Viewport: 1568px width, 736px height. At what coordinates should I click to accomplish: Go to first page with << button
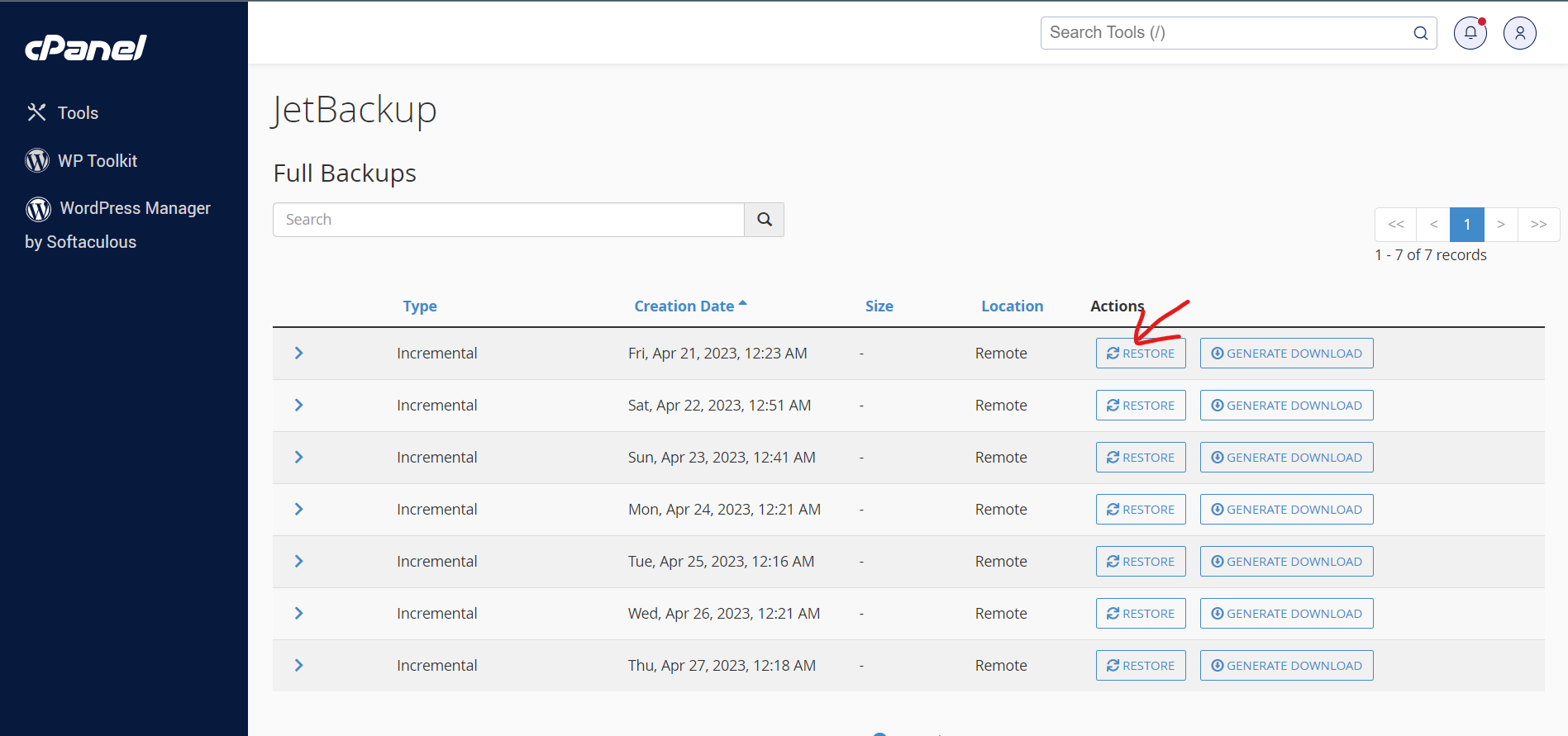pos(1396,225)
